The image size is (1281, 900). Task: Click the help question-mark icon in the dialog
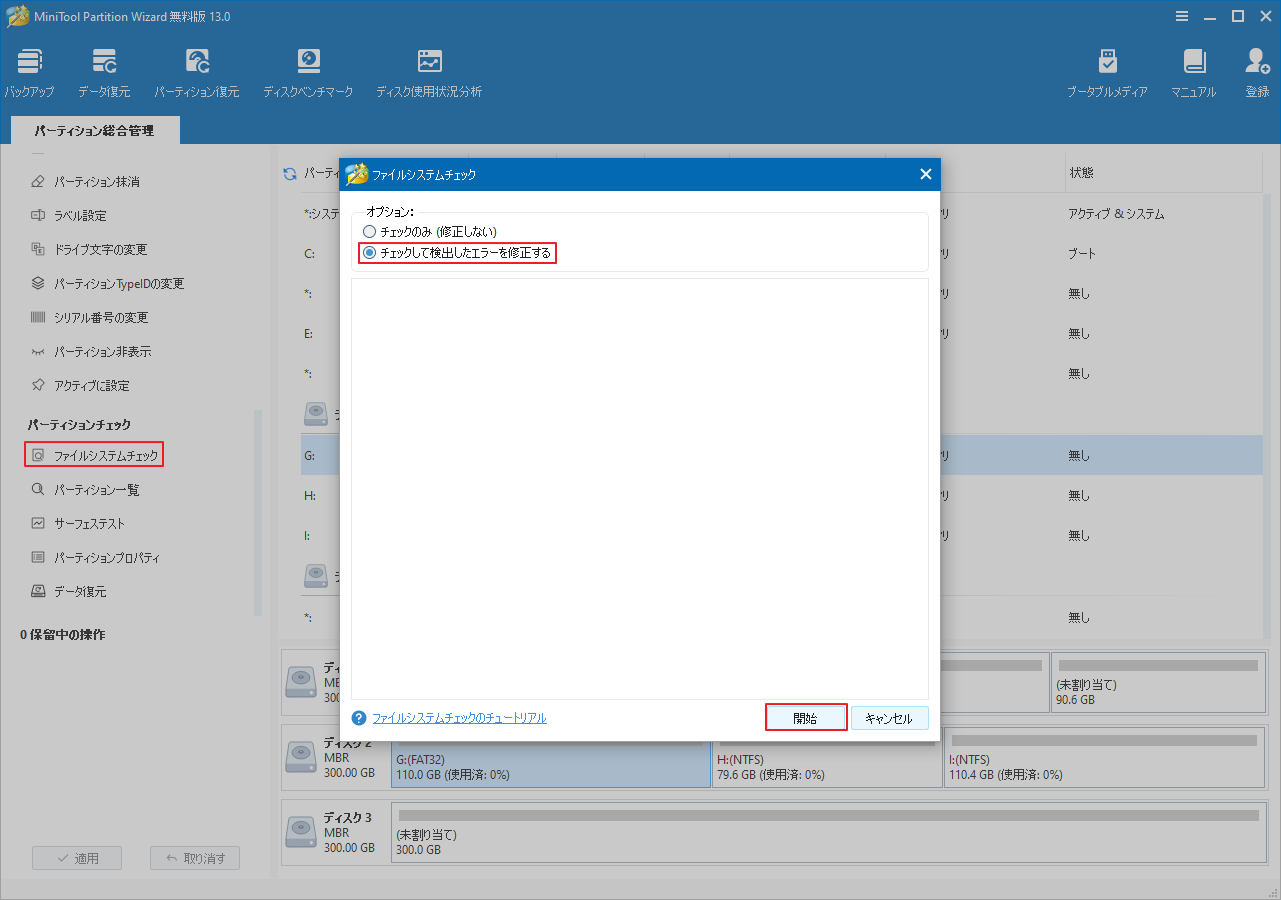[358, 717]
